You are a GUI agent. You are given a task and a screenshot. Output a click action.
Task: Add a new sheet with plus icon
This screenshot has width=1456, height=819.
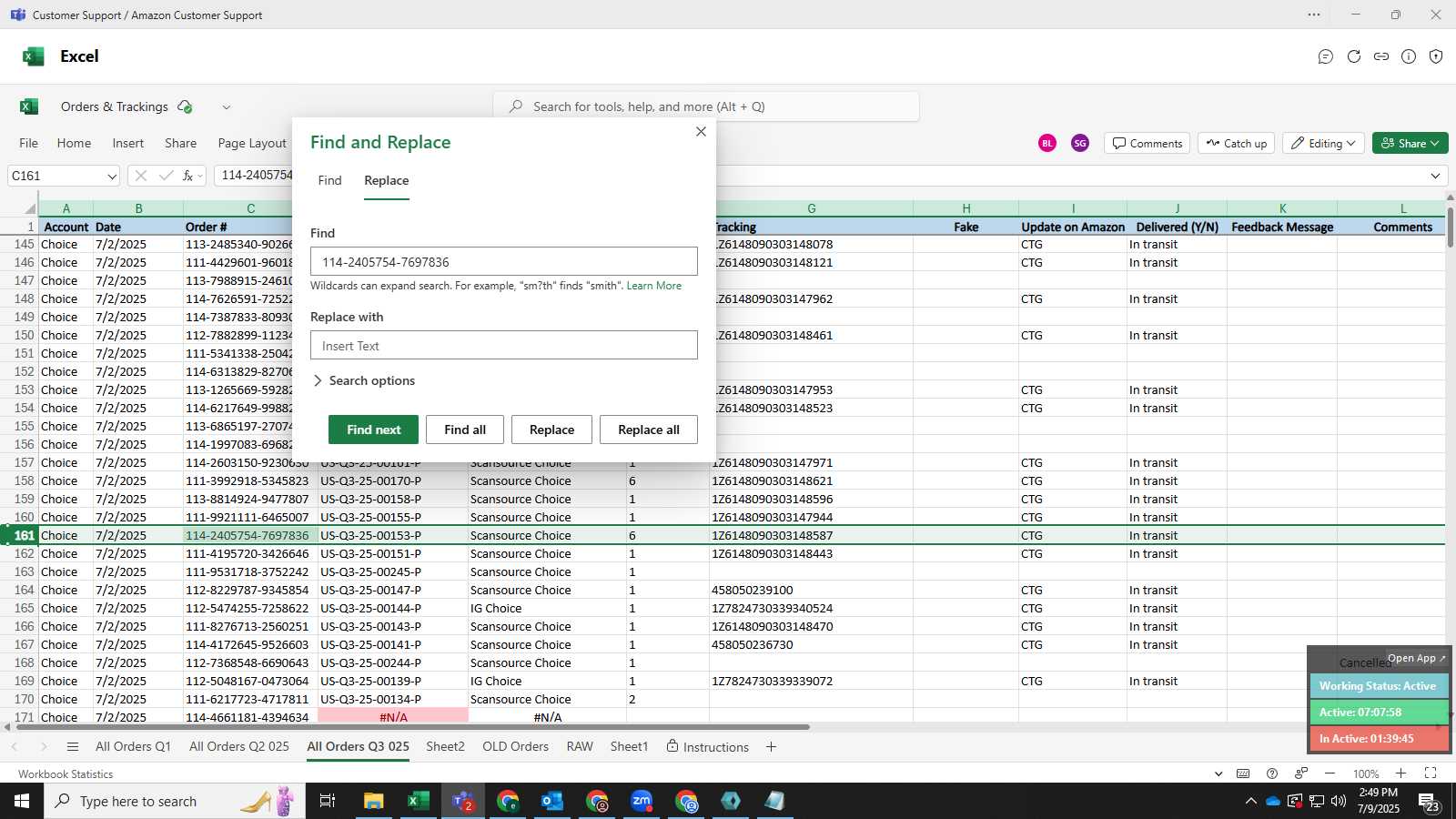[x=771, y=747]
